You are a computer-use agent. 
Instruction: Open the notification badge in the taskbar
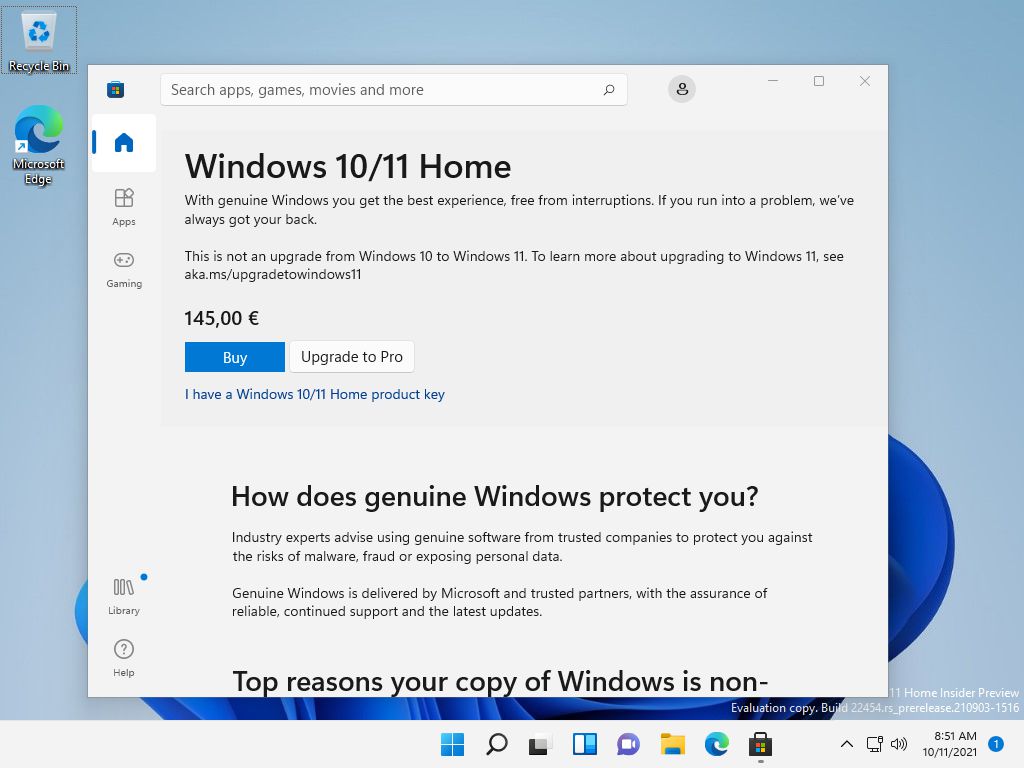click(996, 744)
